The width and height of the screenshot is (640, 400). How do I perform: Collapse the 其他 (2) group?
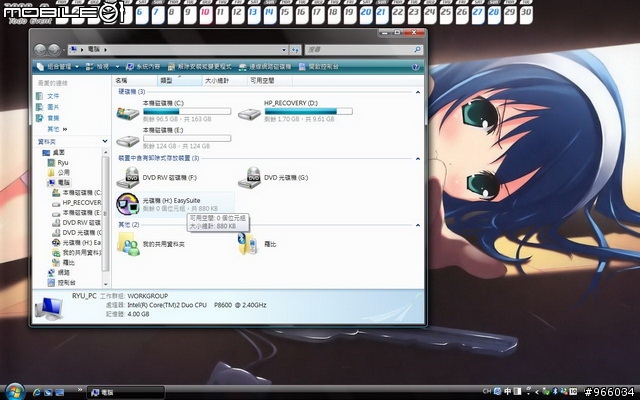tap(418, 225)
